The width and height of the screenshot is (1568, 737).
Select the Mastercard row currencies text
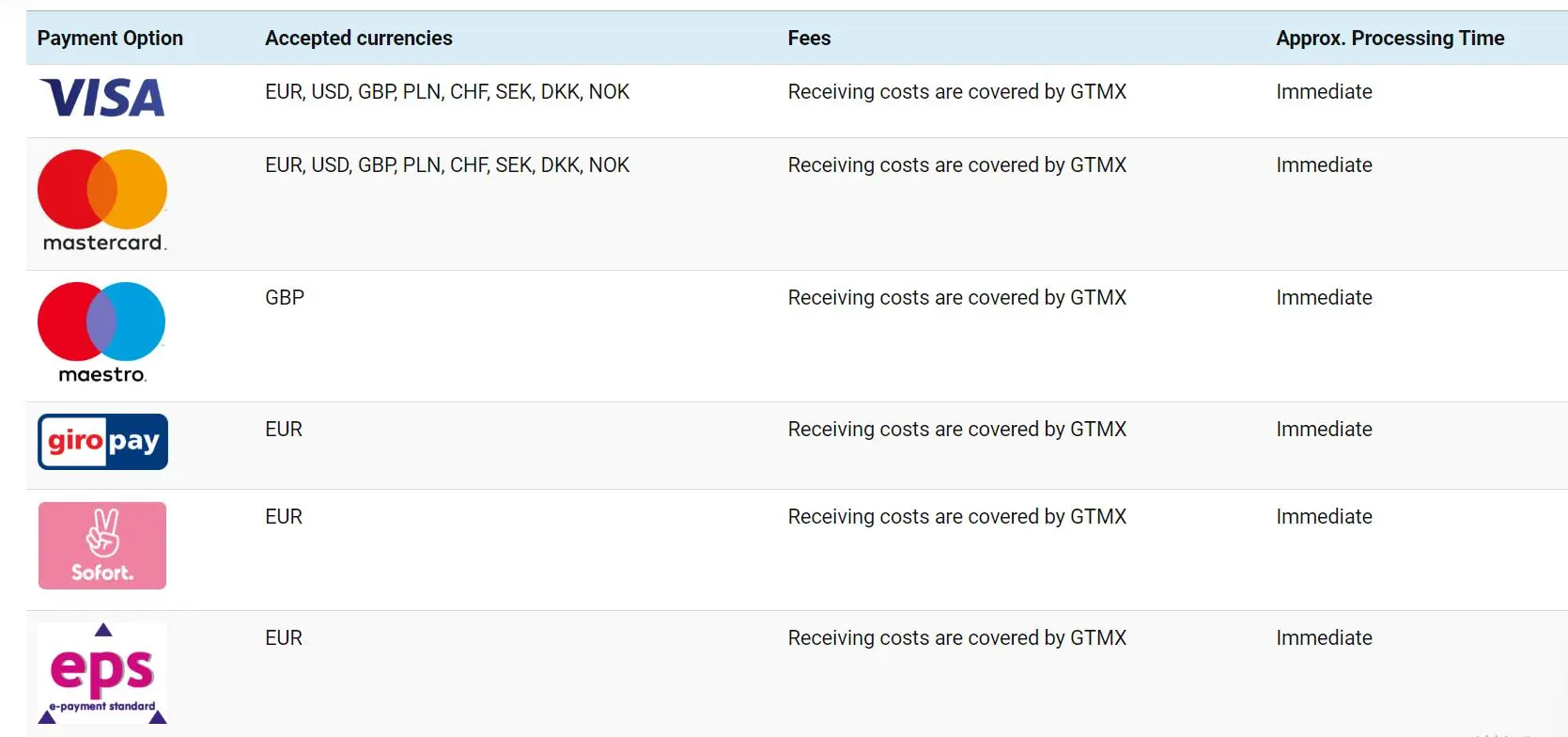click(447, 165)
